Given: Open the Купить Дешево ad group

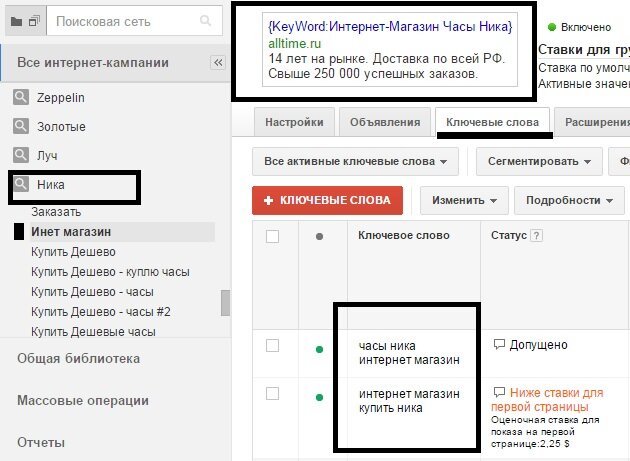Looking at the screenshot, I should 74,252.
